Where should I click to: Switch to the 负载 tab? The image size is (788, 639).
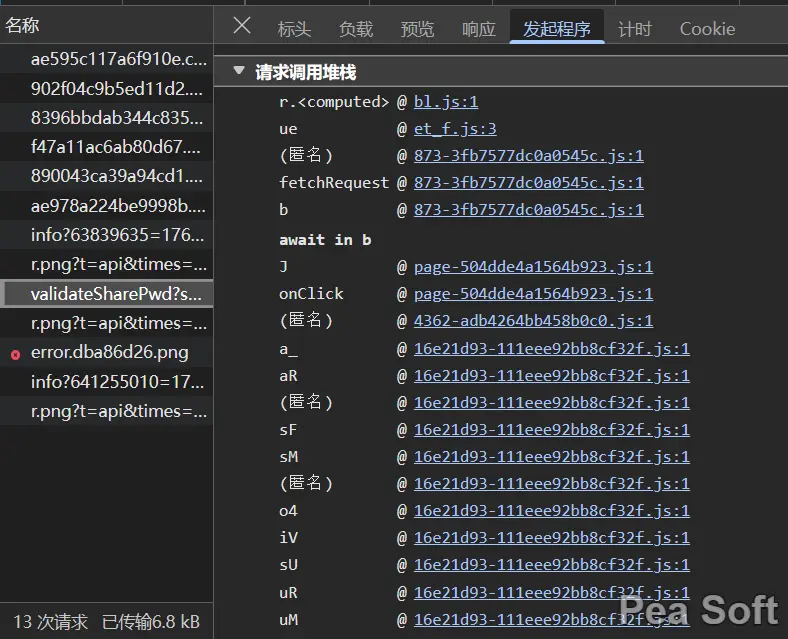[x=356, y=29]
